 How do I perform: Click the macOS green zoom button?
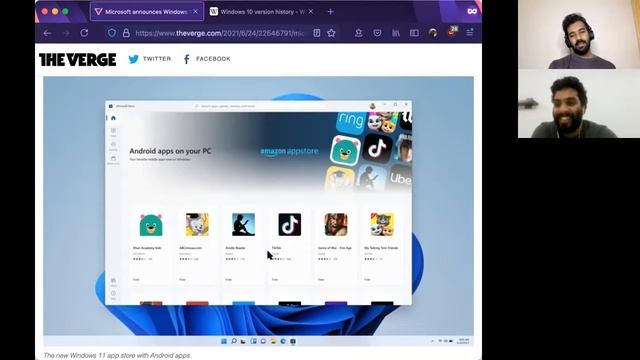pyautogui.click(x=65, y=11)
